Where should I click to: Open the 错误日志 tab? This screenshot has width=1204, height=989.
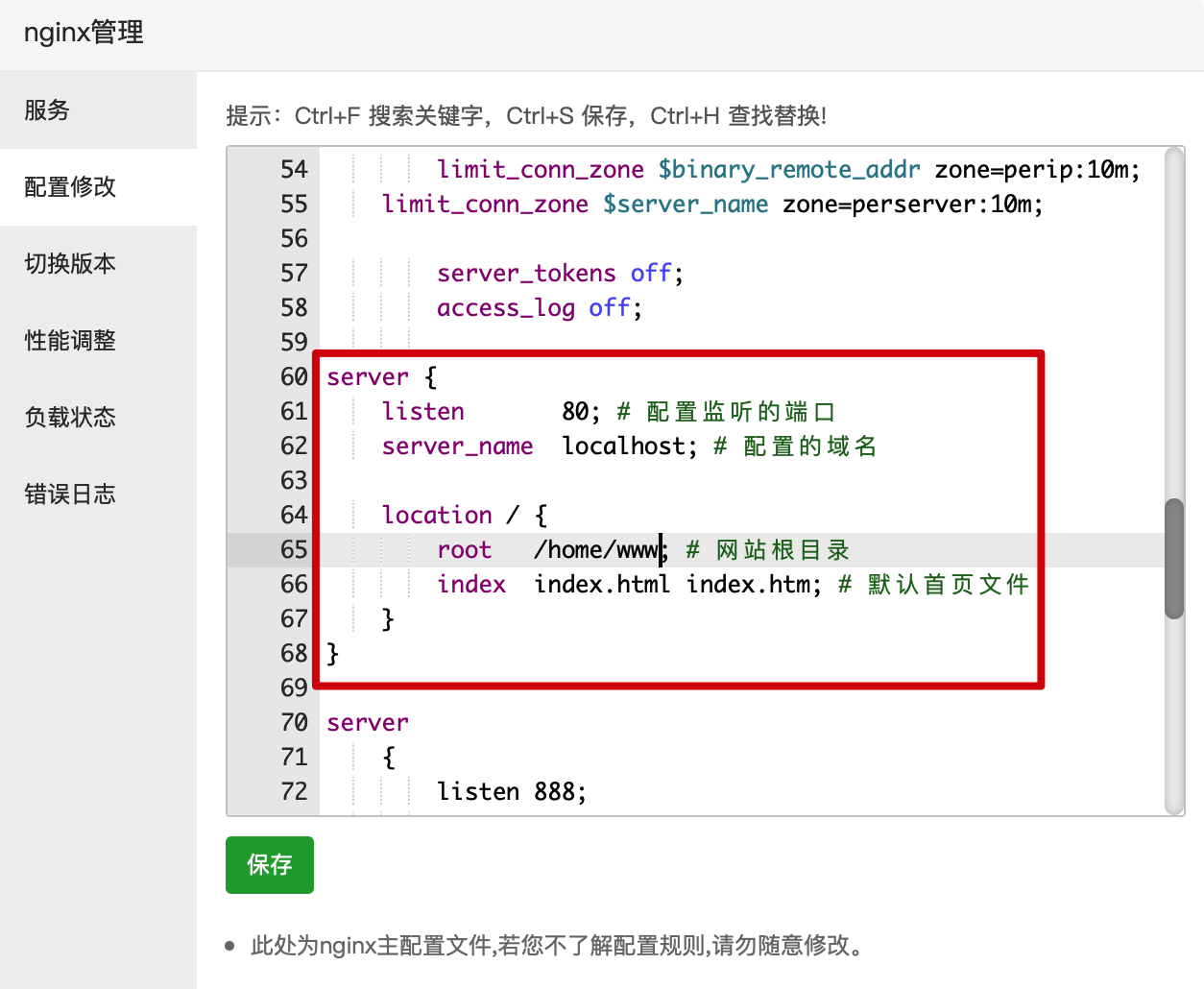click(70, 494)
